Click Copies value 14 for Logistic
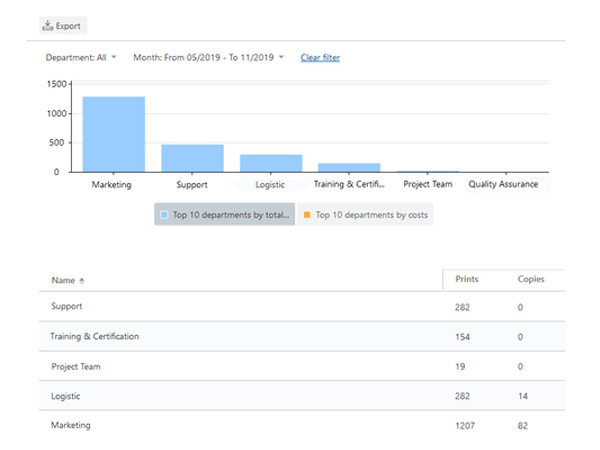This screenshot has width=600, height=450. point(523,396)
